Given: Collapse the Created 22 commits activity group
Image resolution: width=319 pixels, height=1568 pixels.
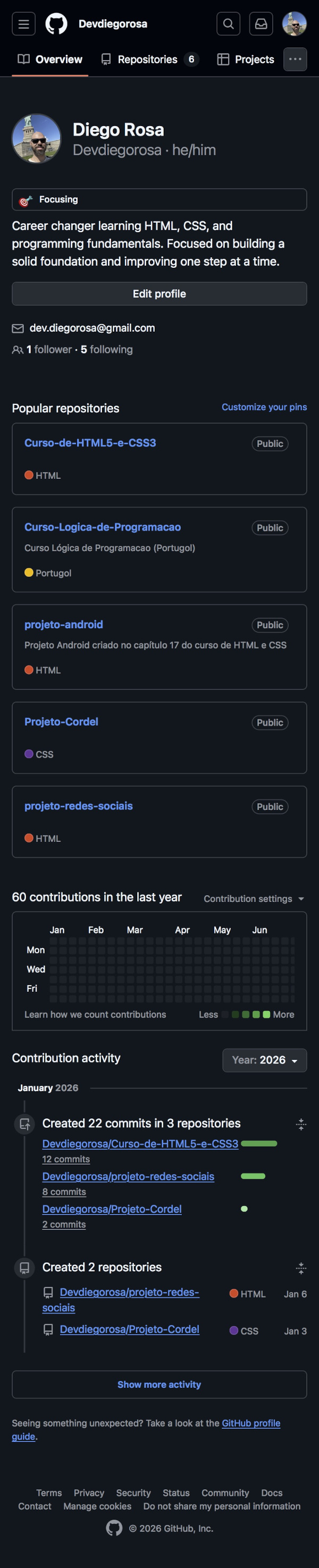Looking at the screenshot, I should [301, 1124].
